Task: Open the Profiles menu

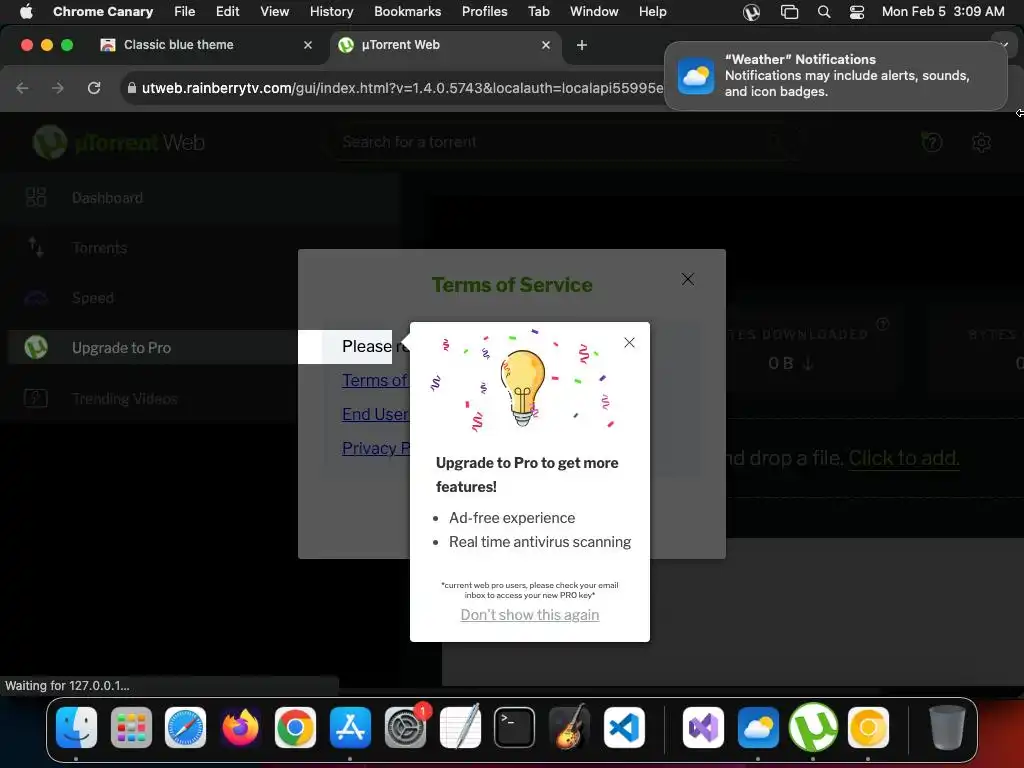Action: (484, 11)
